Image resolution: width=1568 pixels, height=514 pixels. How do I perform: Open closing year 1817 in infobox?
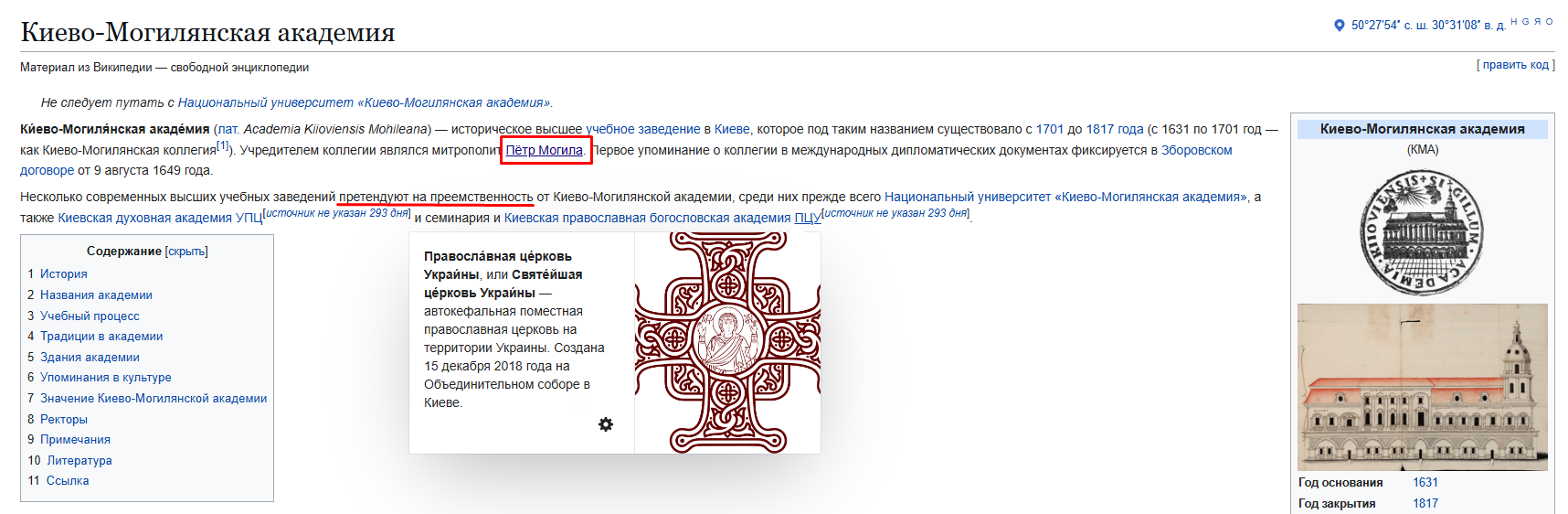click(1425, 503)
